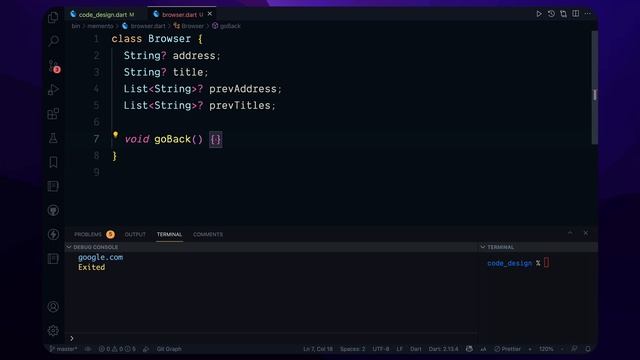This screenshot has height=360, width=640.
Task: Switch to the code_design.dart tab
Action: click(x=102, y=14)
